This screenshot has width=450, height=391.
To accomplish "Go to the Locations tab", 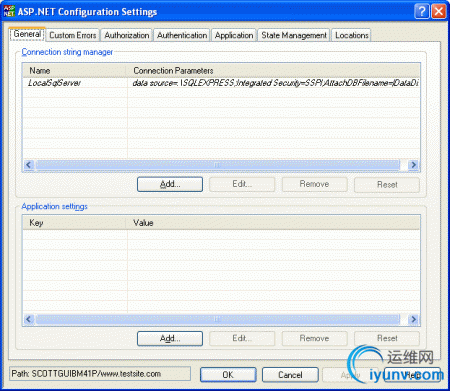I will [352, 35].
